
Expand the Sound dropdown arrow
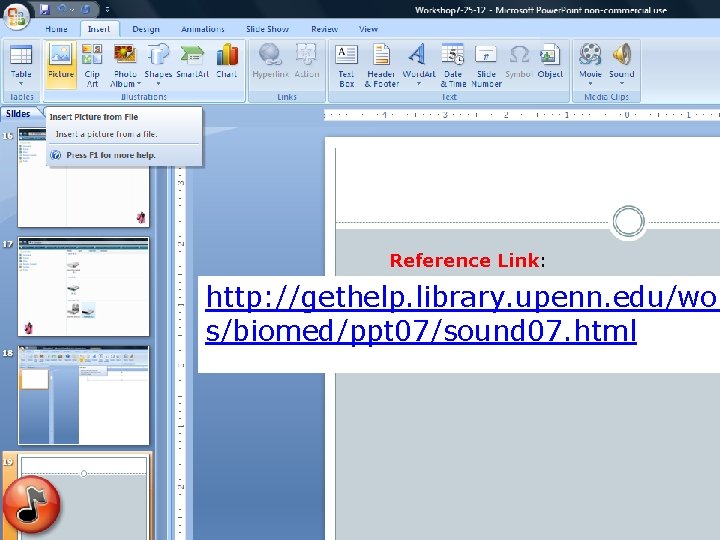coord(622,84)
